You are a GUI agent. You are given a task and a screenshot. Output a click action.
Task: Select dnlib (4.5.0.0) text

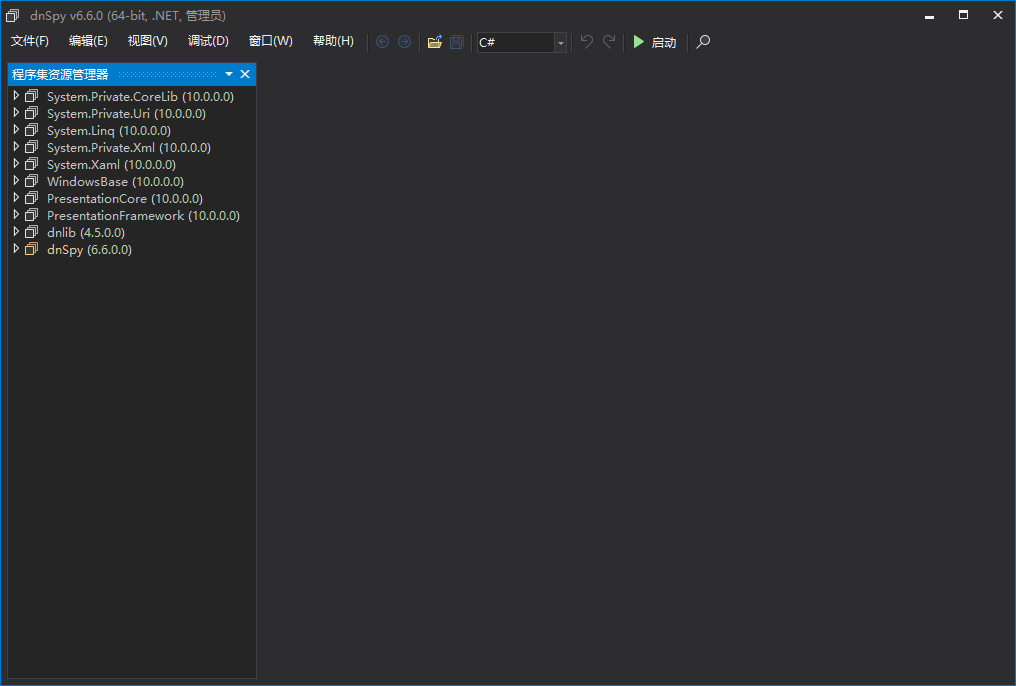pos(86,233)
